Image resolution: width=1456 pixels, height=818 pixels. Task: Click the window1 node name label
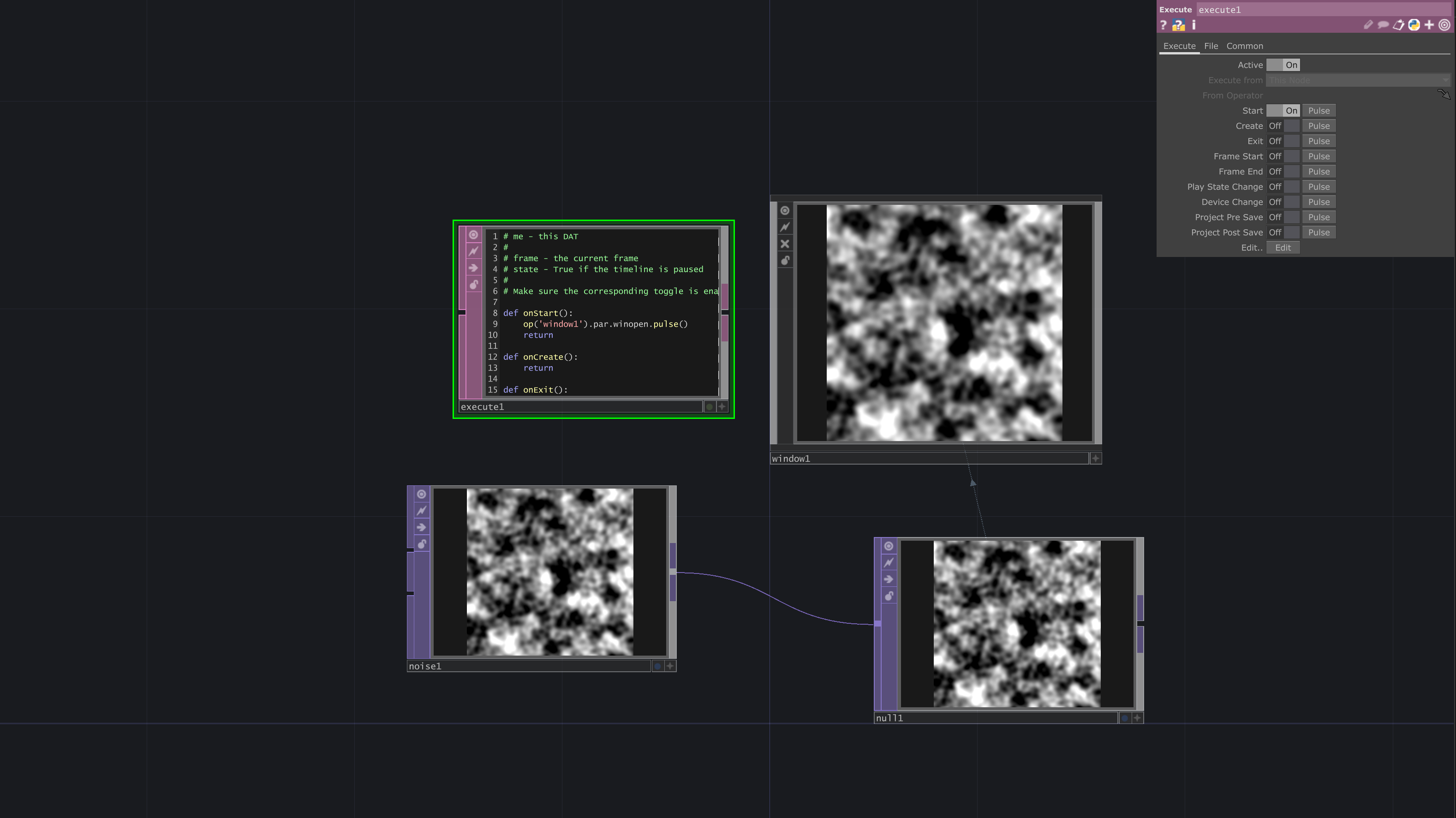click(x=929, y=459)
